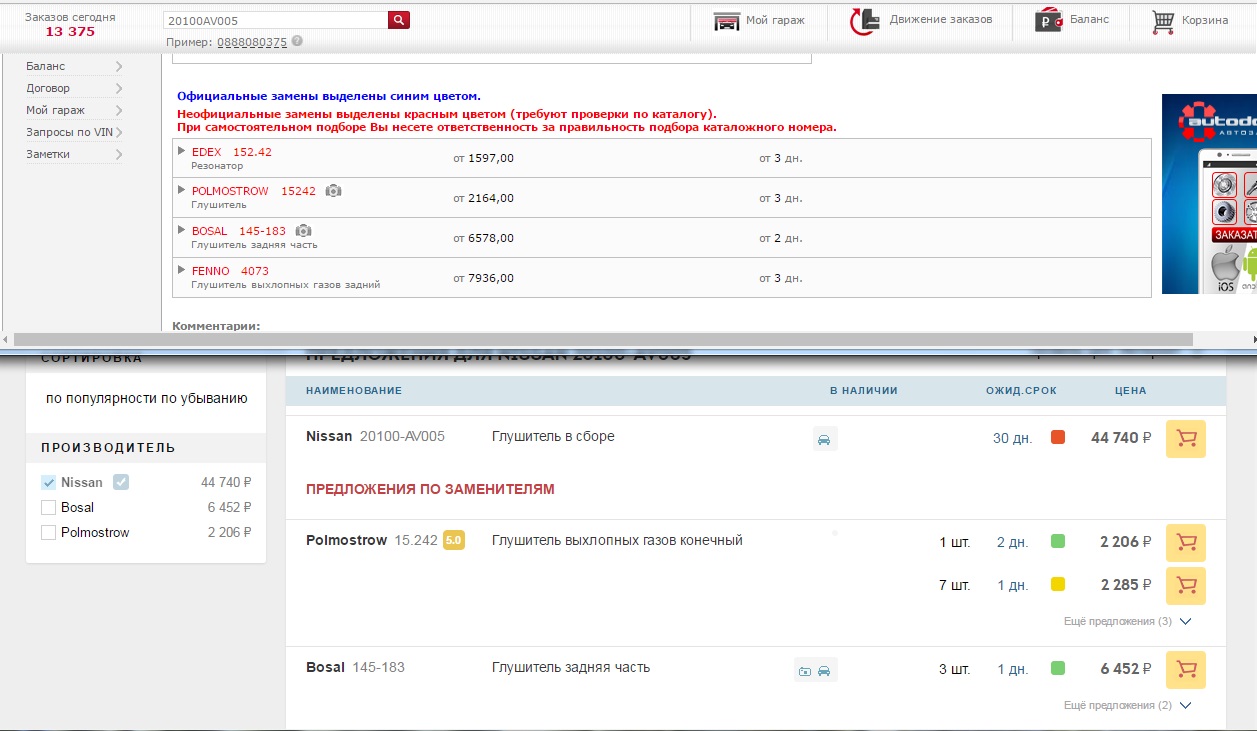Click the 2 дн. term for Polmostrow

1012,542
